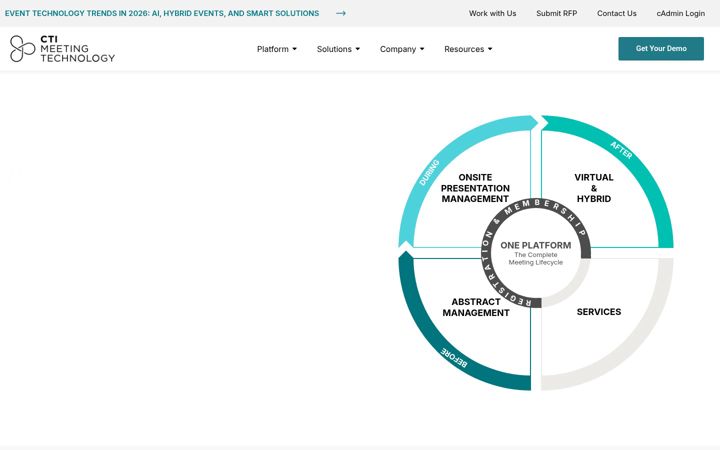Open the cAdmin Login link

[x=681, y=13]
